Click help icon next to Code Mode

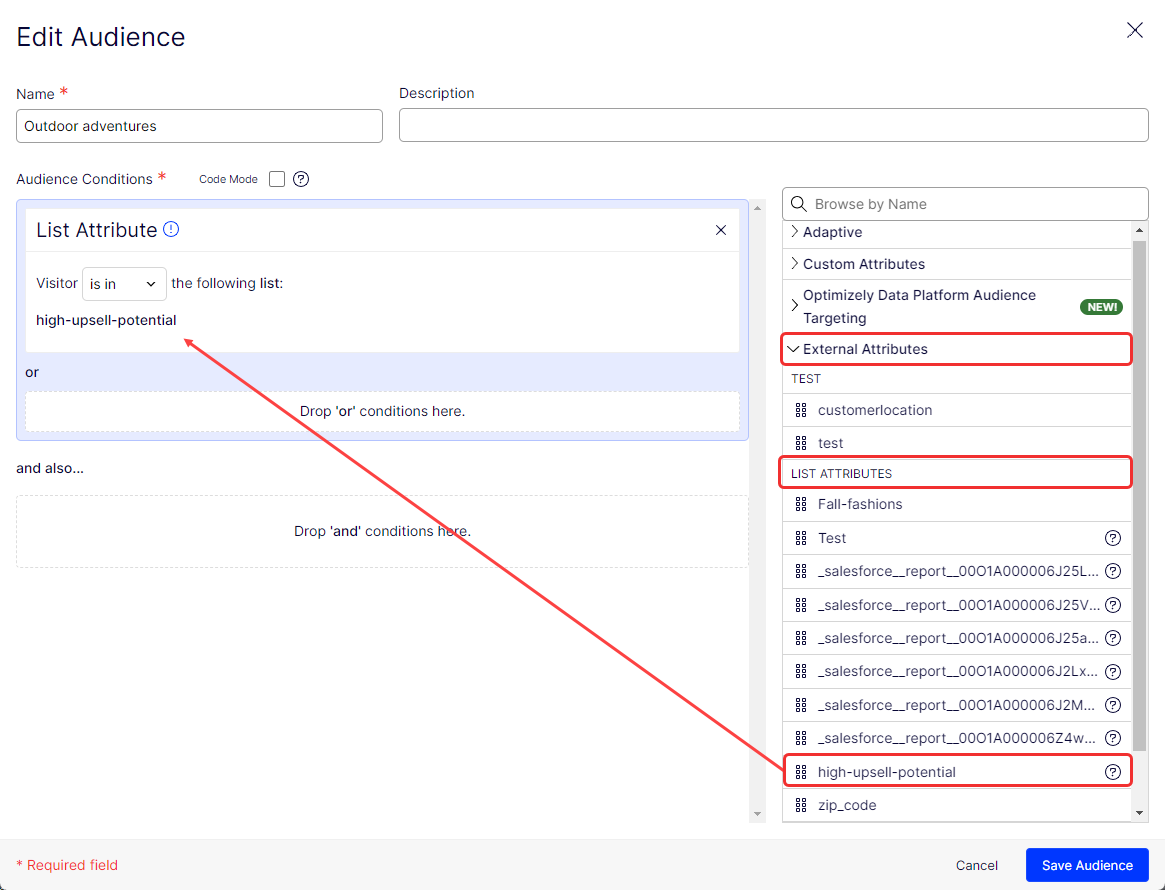pos(301,179)
